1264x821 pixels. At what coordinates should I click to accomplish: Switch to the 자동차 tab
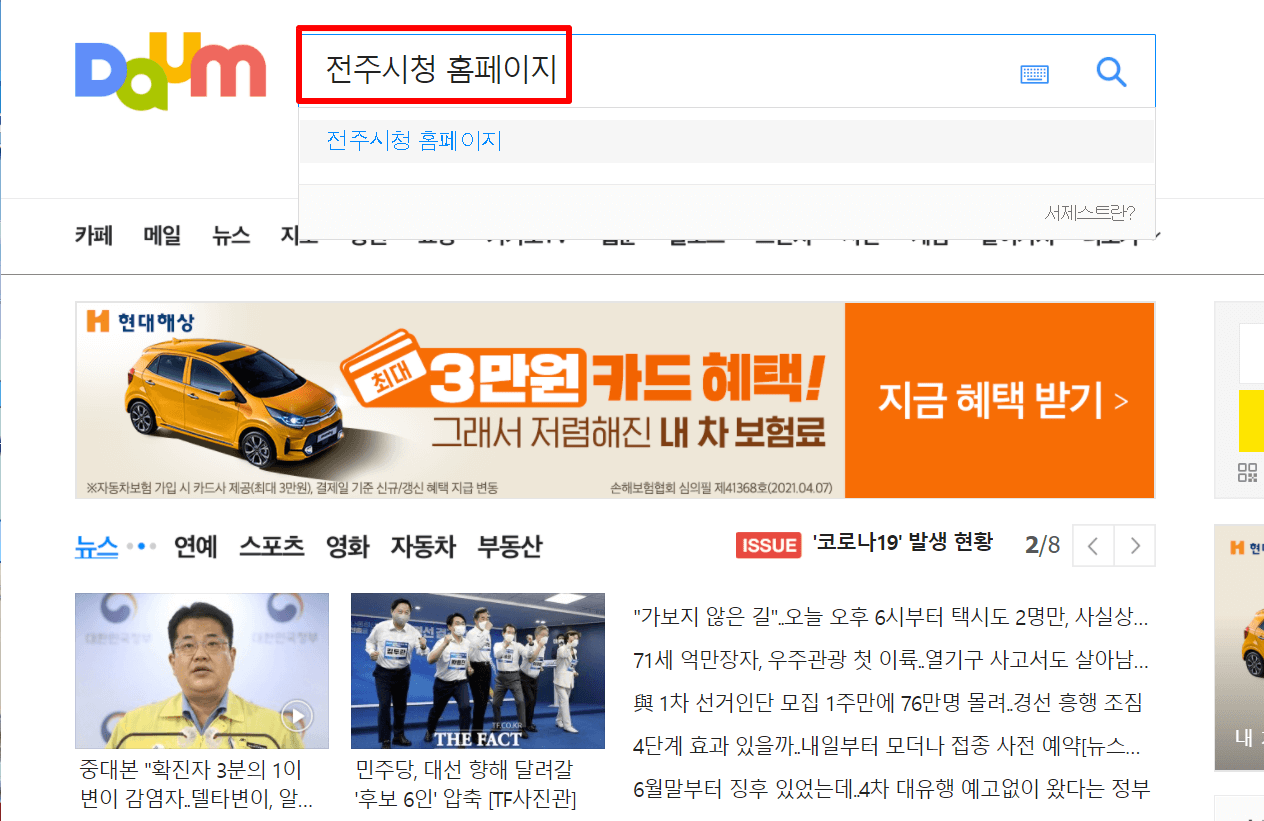point(423,547)
